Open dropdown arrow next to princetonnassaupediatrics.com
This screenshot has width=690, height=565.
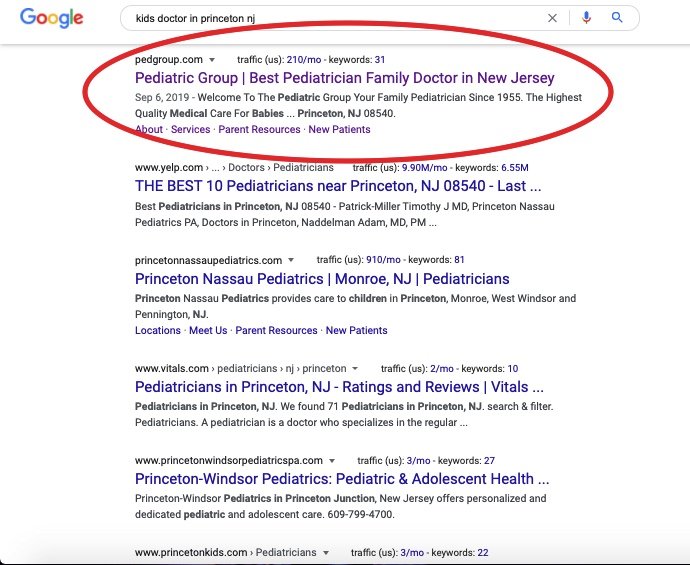tap(291, 260)
